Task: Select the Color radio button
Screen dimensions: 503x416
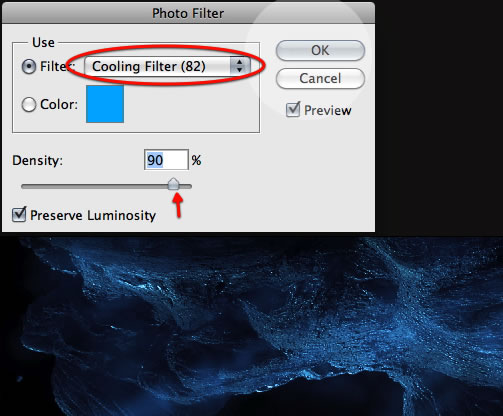Action: [x=29, y=105]
